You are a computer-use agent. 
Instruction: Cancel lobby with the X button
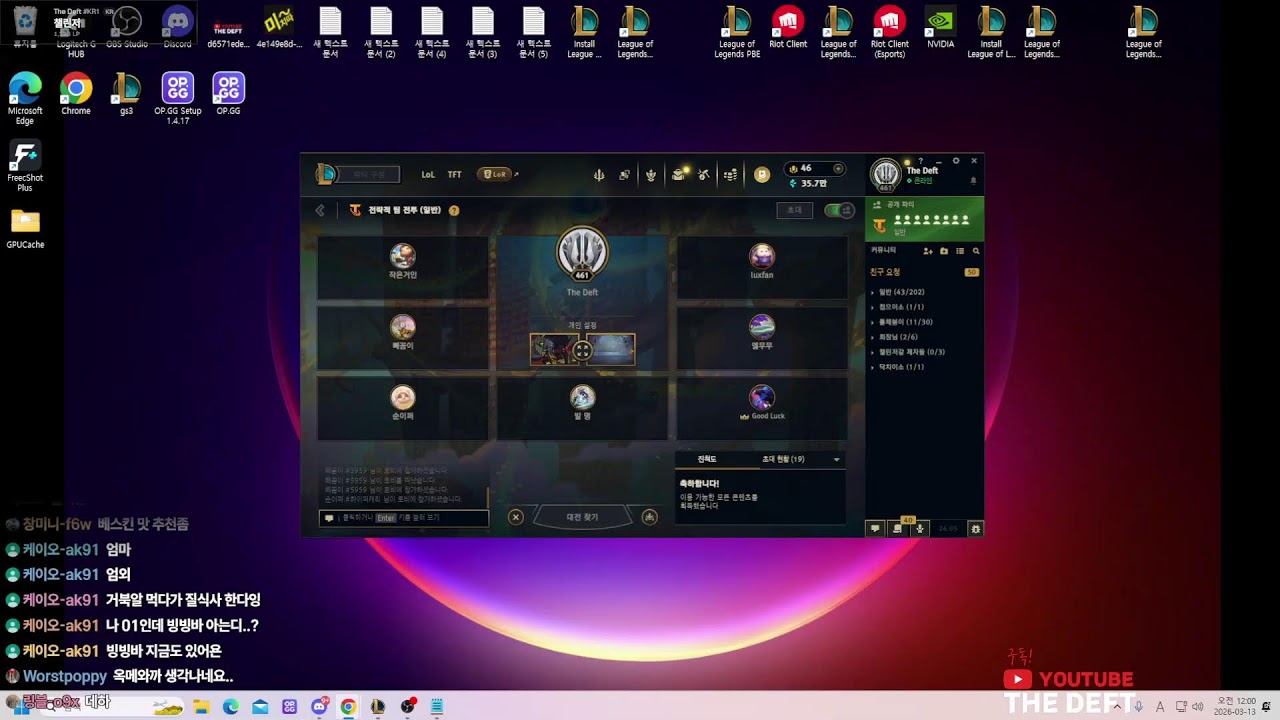pos(516,517)
